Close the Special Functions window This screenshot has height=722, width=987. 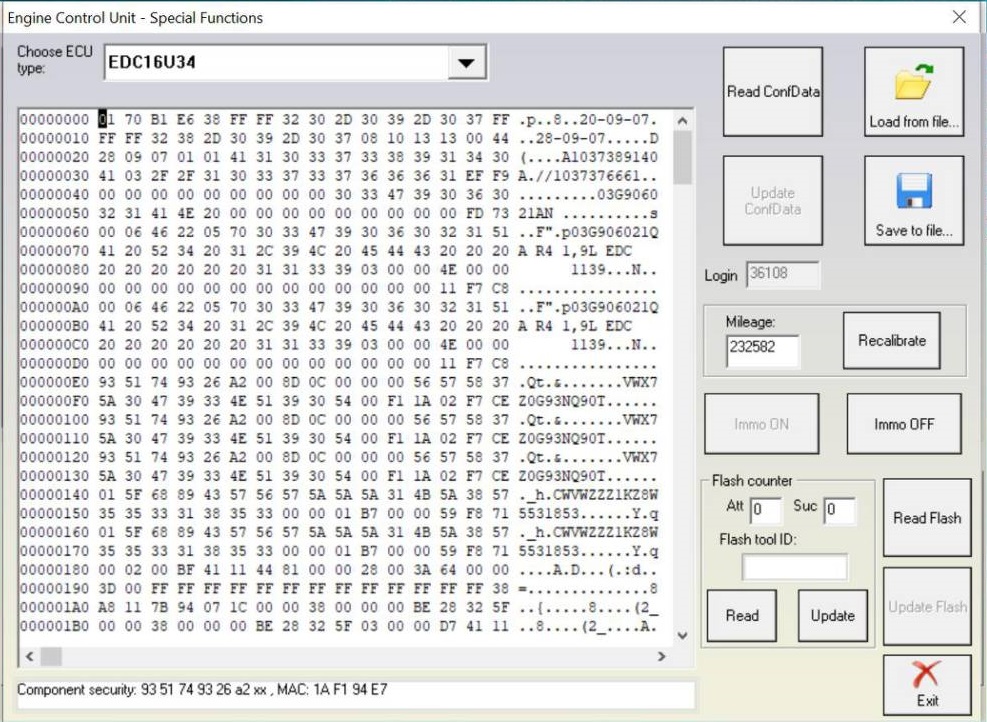tap(959, 17)
